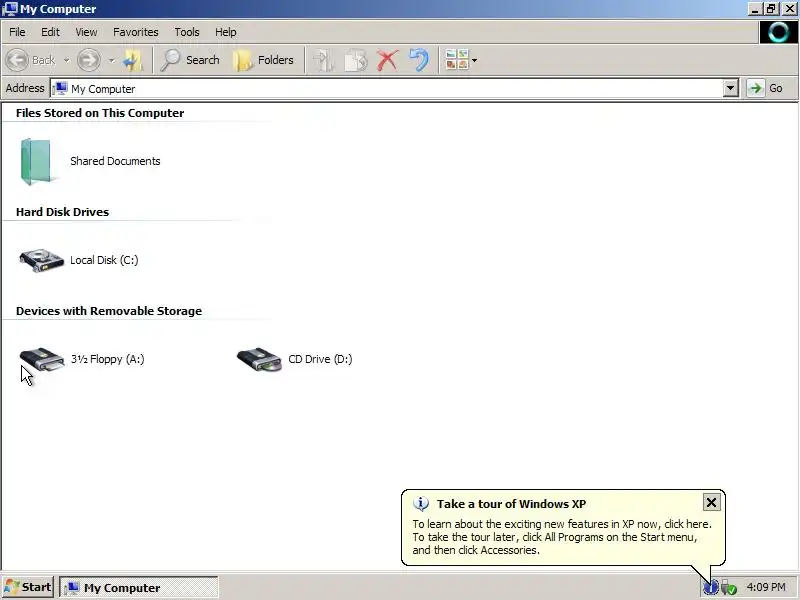Open the Start menu
Image resolution: width=800 pixels, height=600 pixels.
(28, 587)
